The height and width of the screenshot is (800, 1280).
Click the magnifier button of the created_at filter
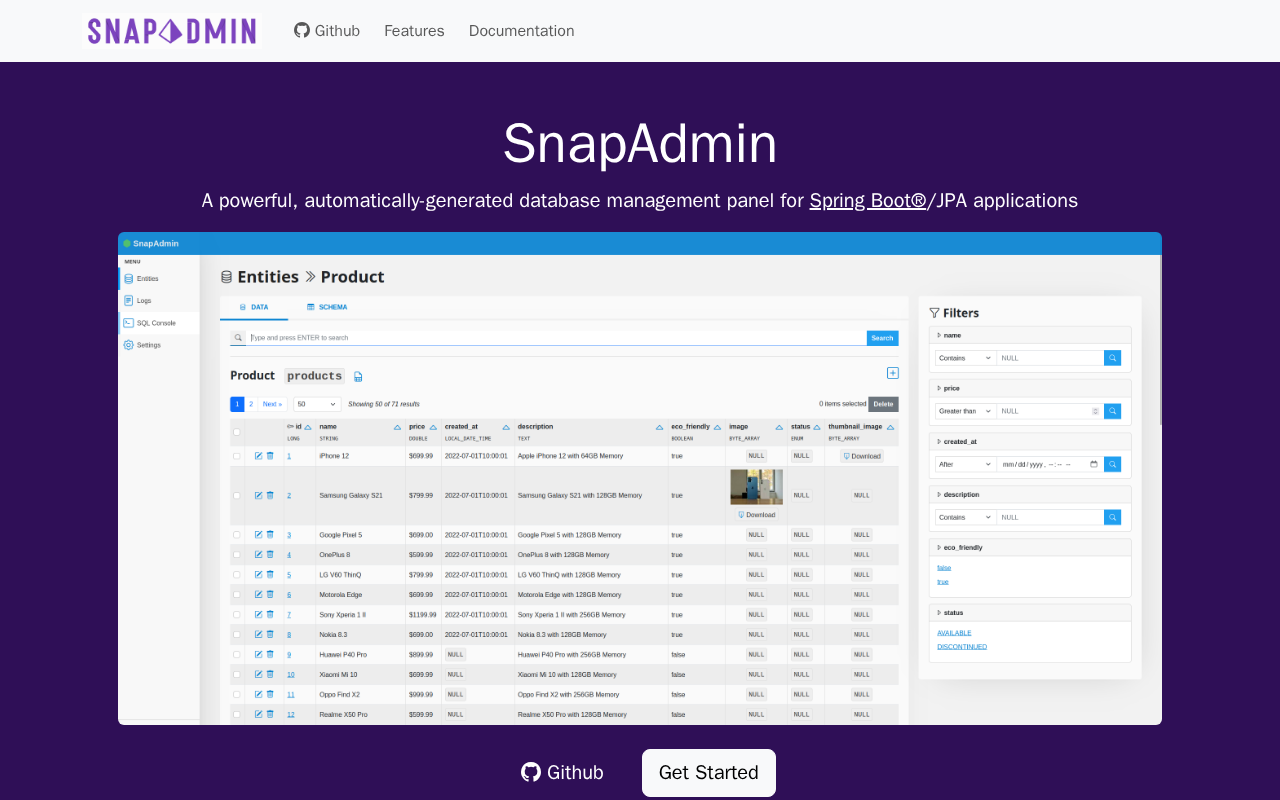tap(1112, 464)
